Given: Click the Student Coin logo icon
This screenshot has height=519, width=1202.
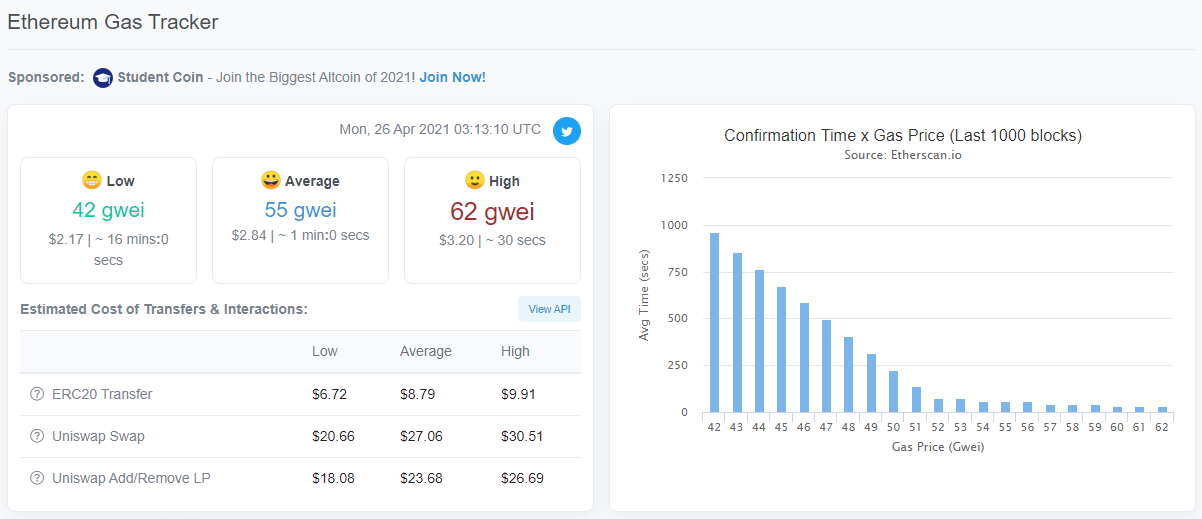Looking at the screenshot, I should [x=102, y=77].
